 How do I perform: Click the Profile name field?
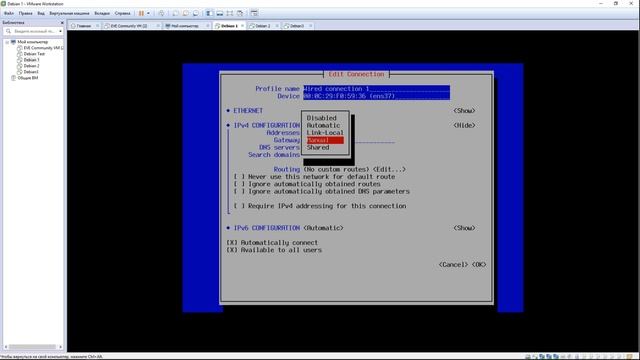376,89
